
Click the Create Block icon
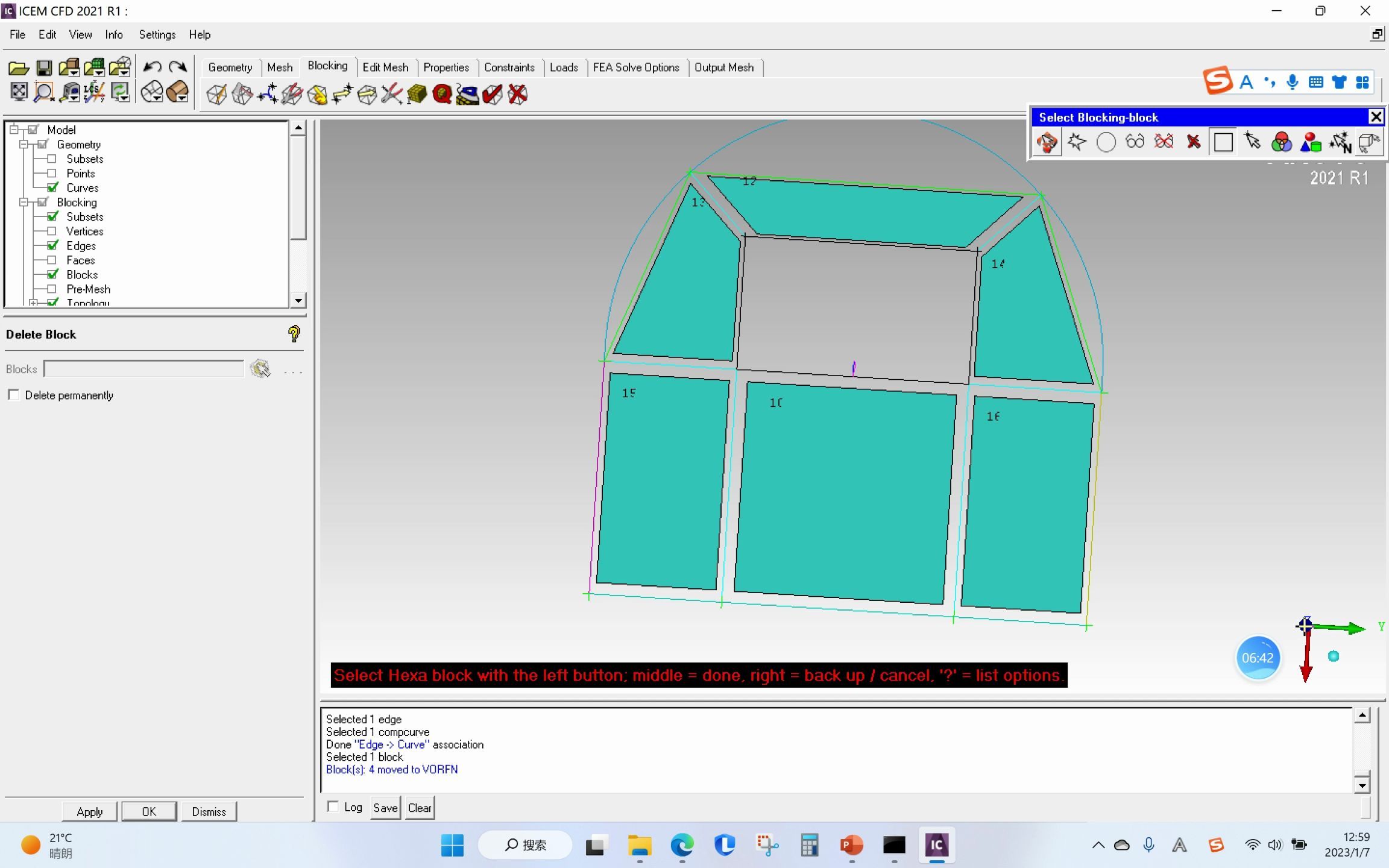[x=216, y=94]
